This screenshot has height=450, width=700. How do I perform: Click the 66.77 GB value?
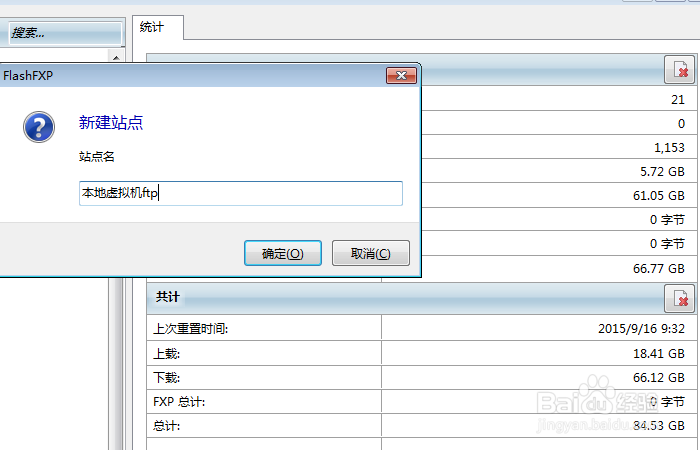(658, 268)
